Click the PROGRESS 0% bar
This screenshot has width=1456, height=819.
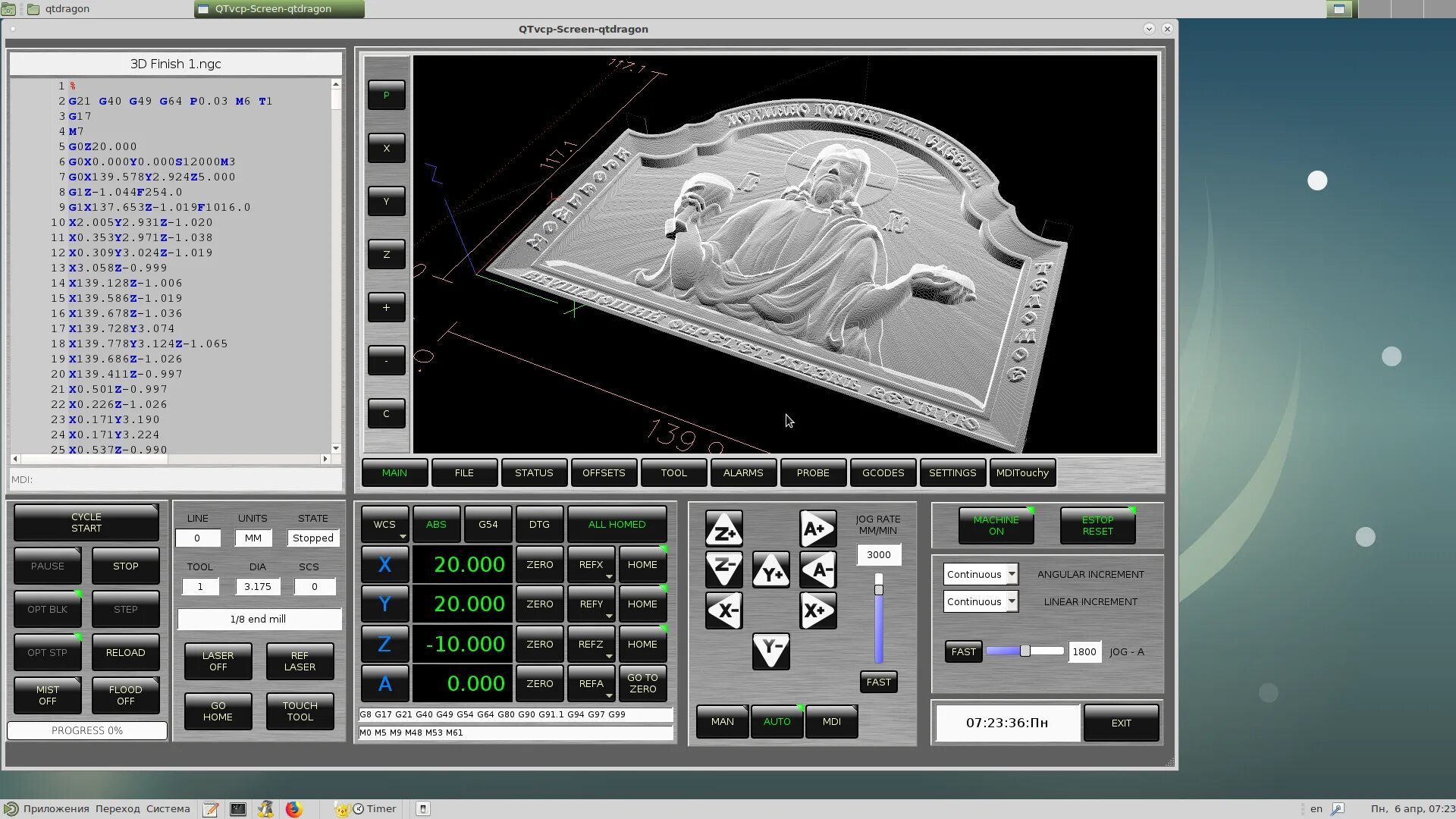[x=87, y=731]
